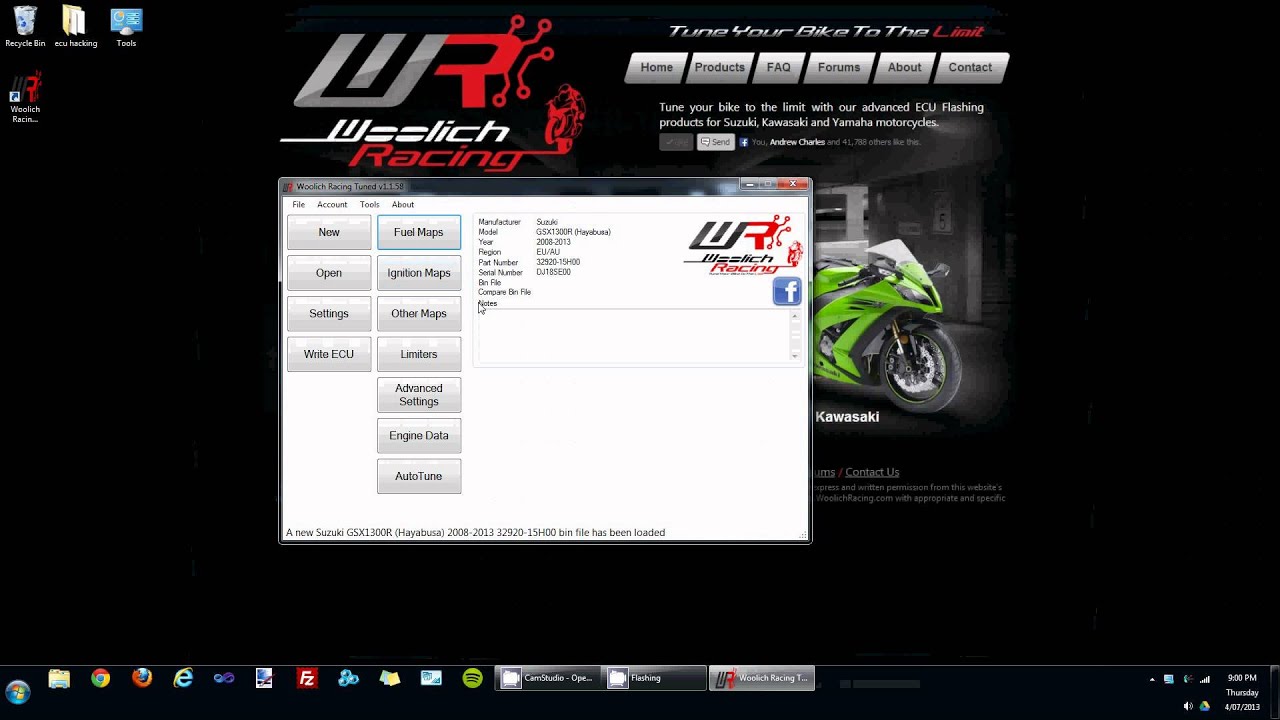Open Ignition Maps
The image size is (1280, 720).
(419, 273)
